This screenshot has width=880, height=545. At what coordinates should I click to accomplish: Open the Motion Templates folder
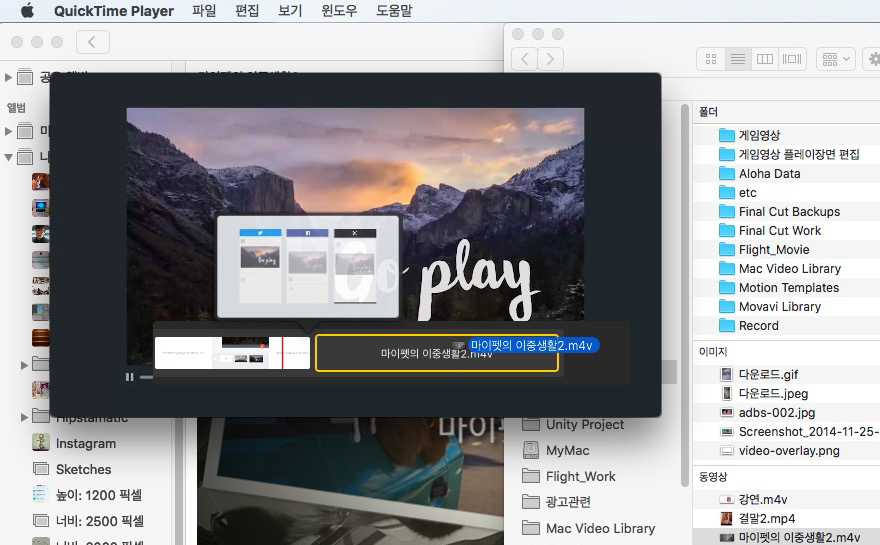789,288
